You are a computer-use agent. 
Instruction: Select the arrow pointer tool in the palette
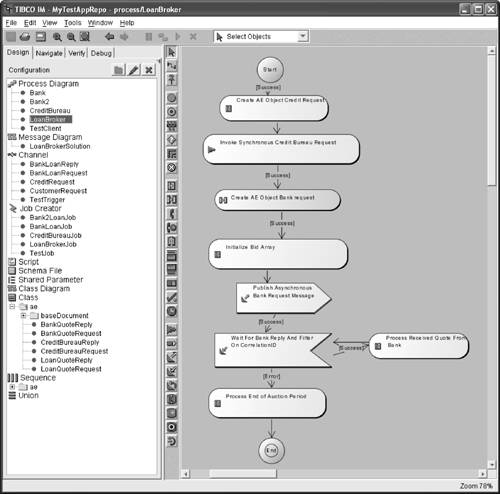(x=171, y=52)
